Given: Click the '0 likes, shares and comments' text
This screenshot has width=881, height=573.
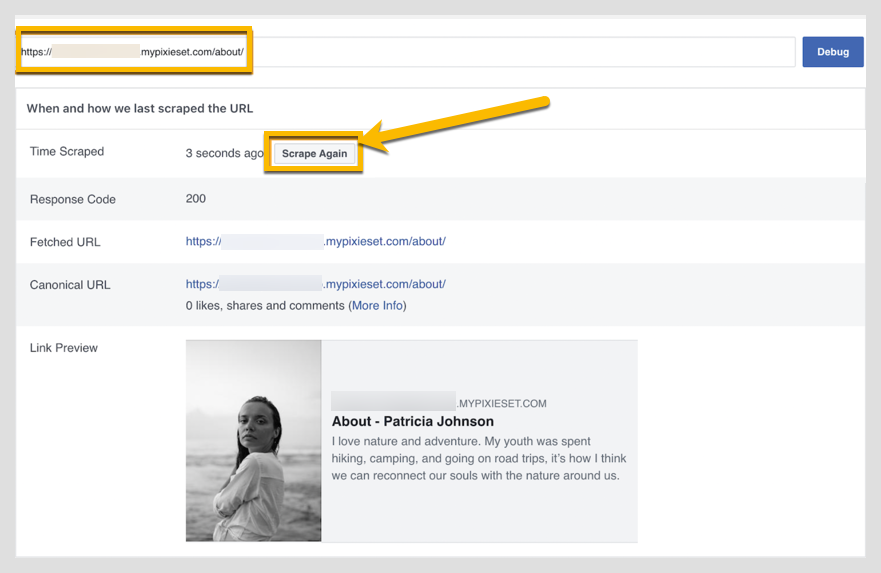Looking at the screenshot, I should click(x=265, y=306).
